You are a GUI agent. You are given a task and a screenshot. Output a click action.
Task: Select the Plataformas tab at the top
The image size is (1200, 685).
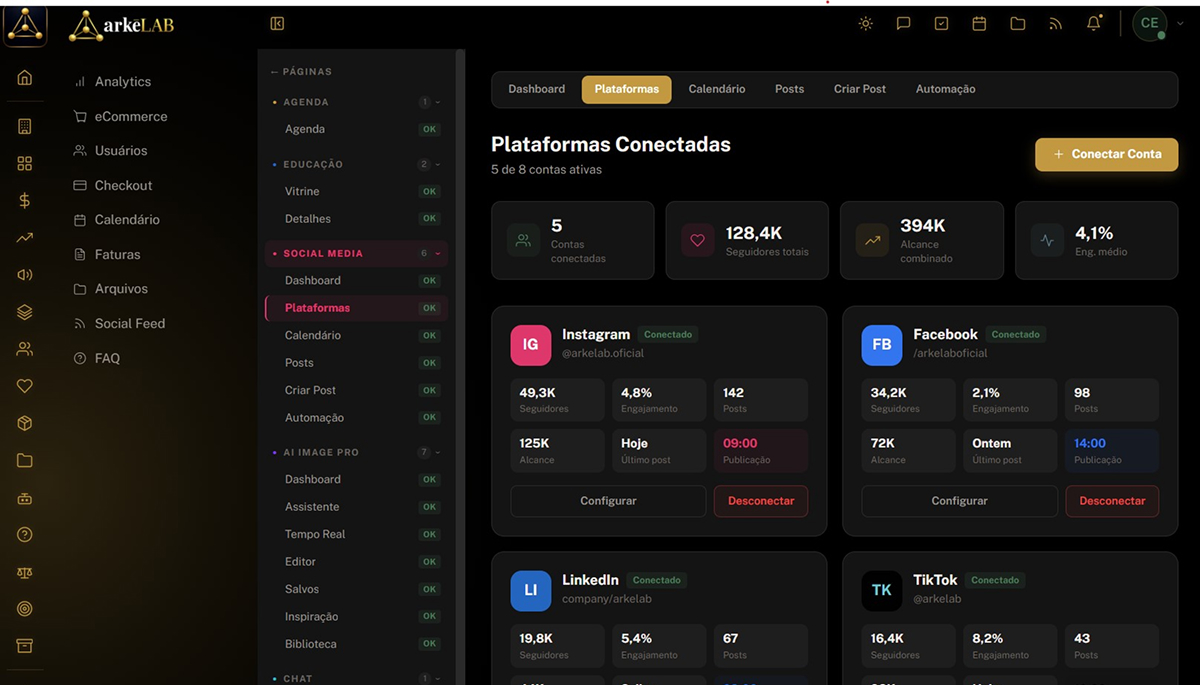point(627,89)
